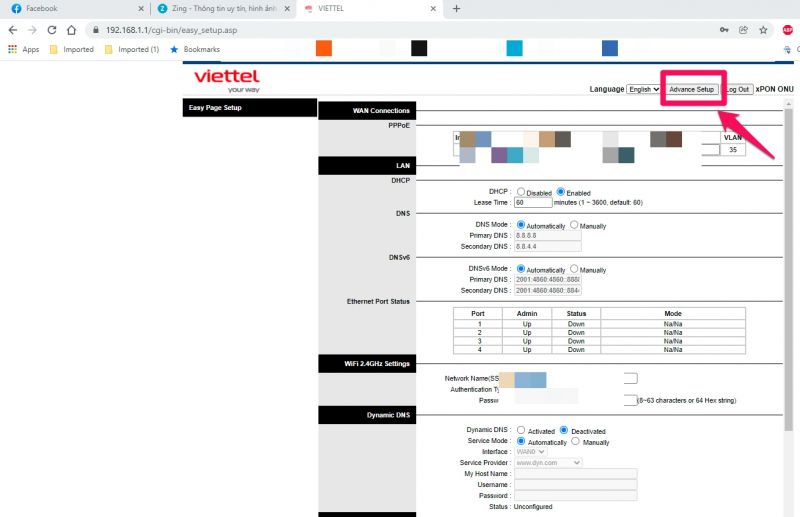Open the browser home page icon
Screen dimensions: 800x517
(71, 30)
